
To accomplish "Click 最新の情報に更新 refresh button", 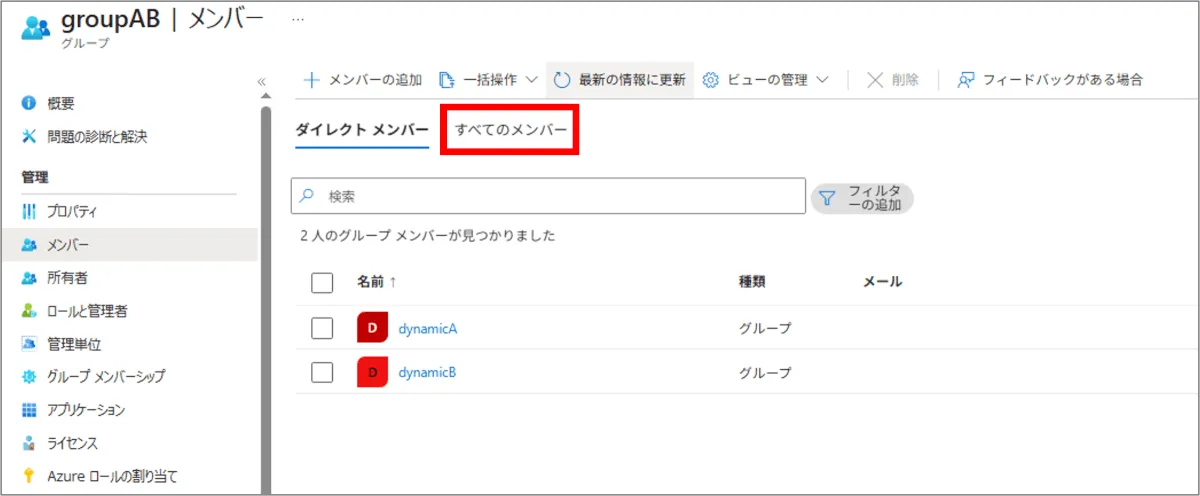I will click(620, 80).
